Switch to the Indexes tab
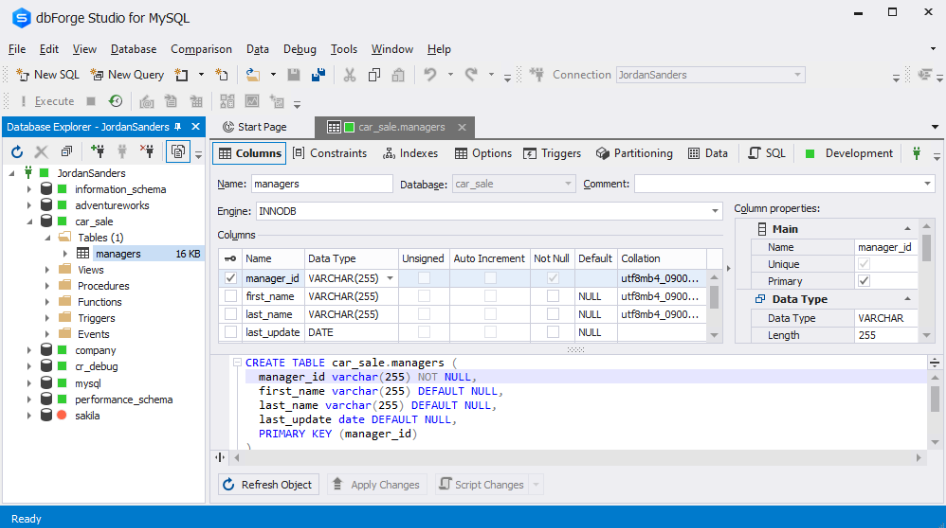Viewport: 946px width, 528px height. pos(411,153)
